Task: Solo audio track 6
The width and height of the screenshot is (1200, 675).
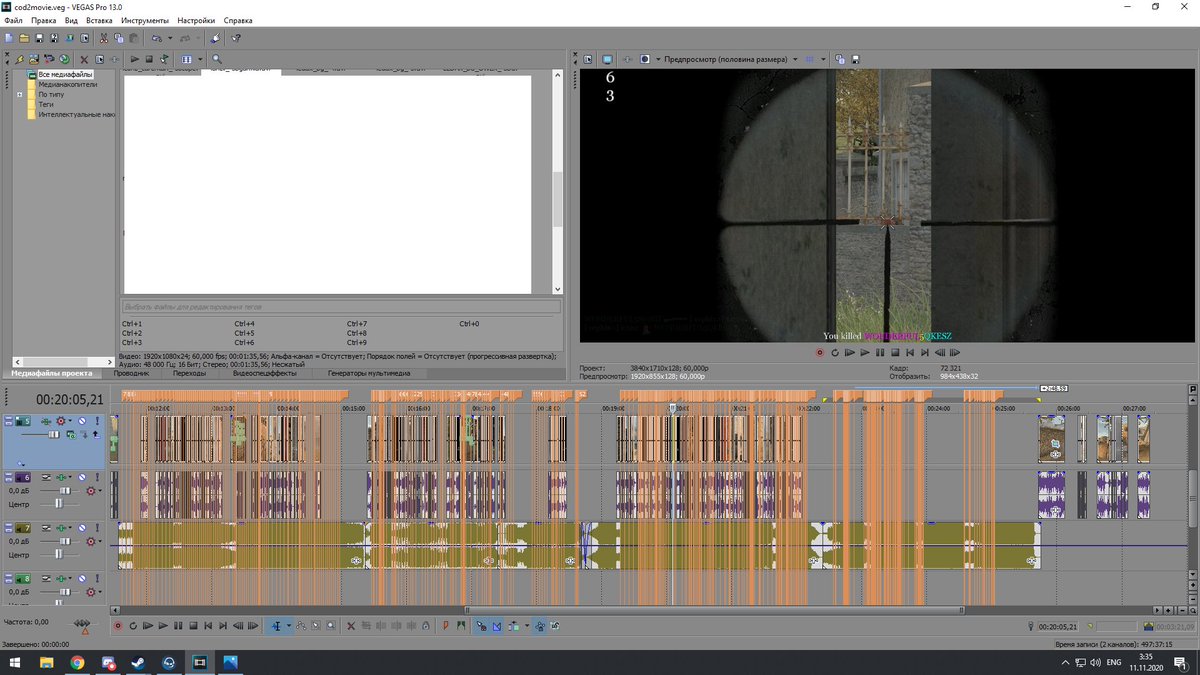Action: coord(97,477)
